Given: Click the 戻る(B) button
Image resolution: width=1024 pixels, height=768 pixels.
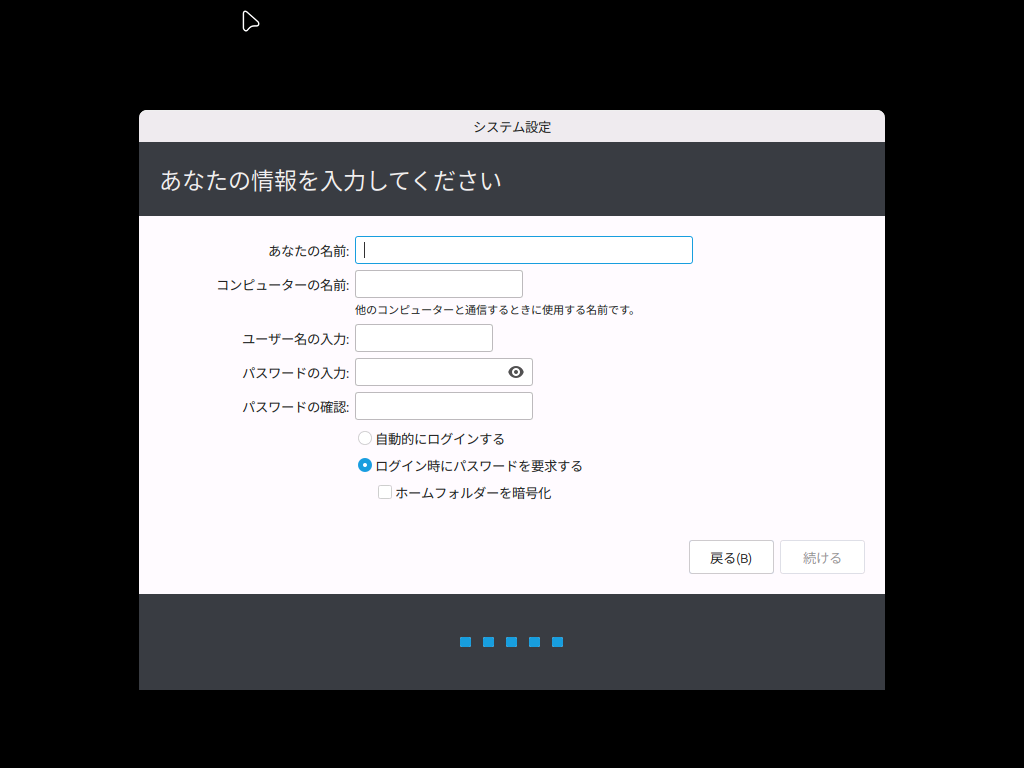Looking at the screenshot, I should pyautogui.click(x=731, y=556).
